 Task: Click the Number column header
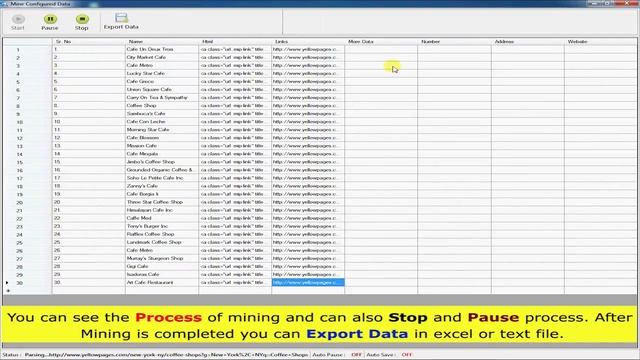454,42
